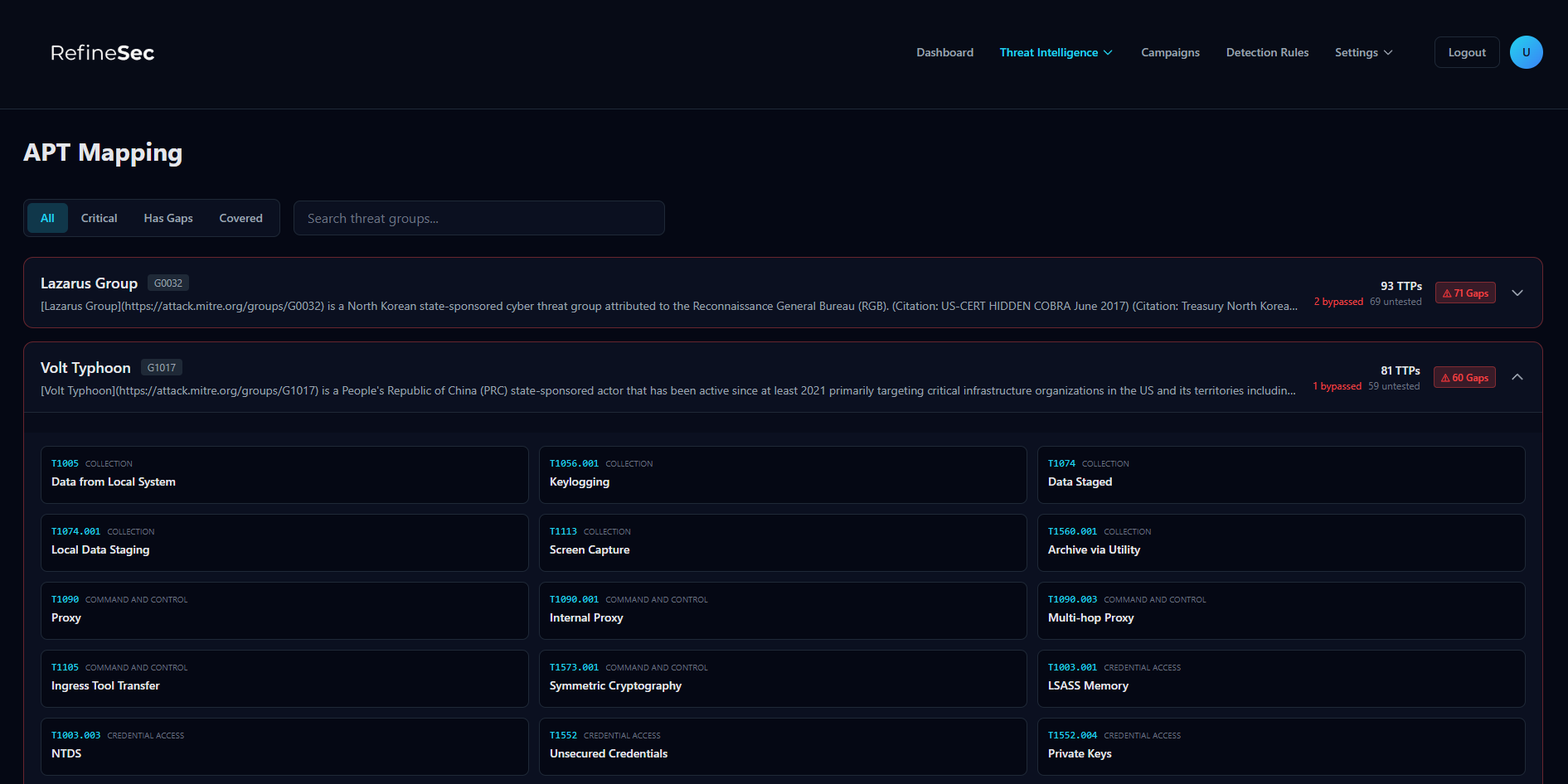Screen dimensions: 1568x784
Task: Click the 71 Gaps warning badge on Lazarus Group
Action: 1464,293
